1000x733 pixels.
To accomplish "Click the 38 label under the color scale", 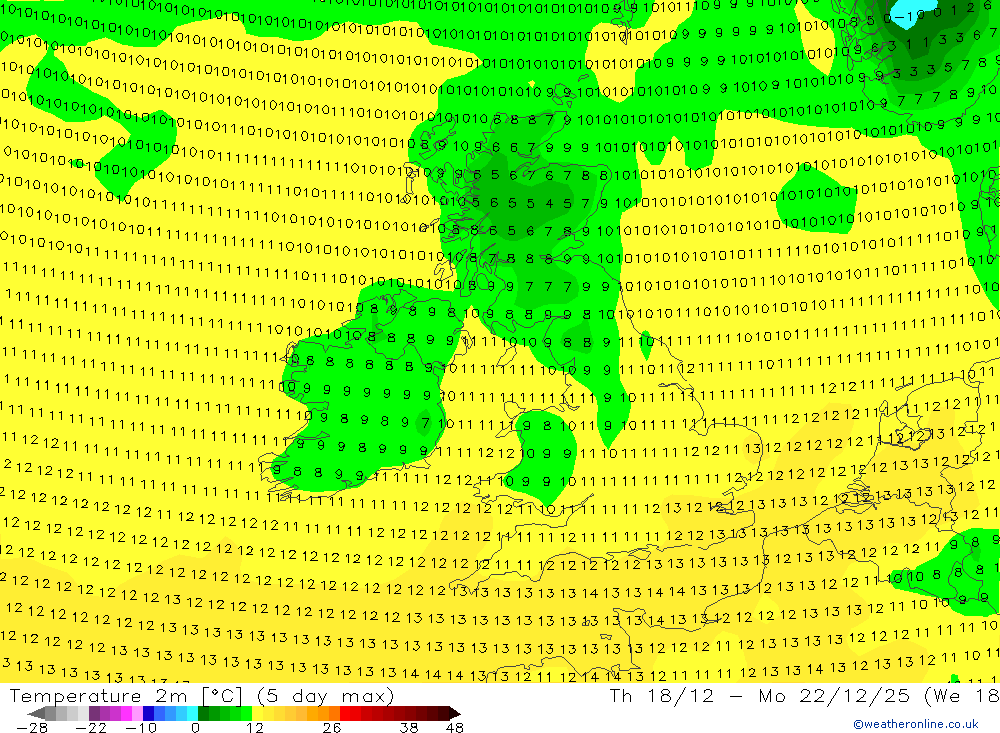I will point(409,727).
